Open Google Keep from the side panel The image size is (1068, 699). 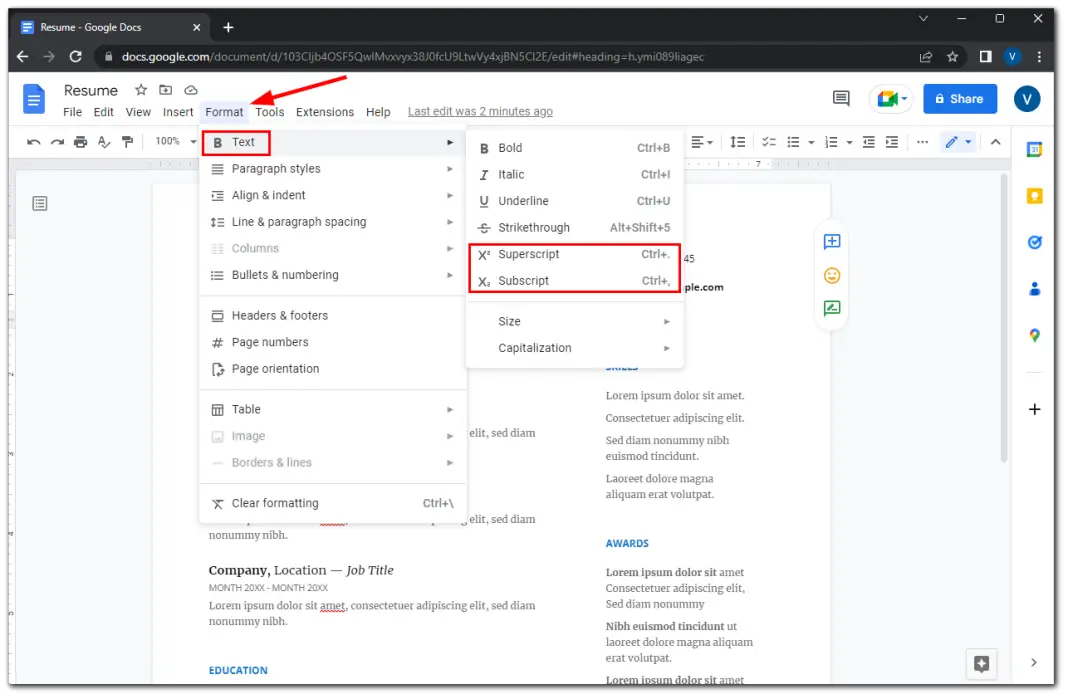[x=1034, y=195]
